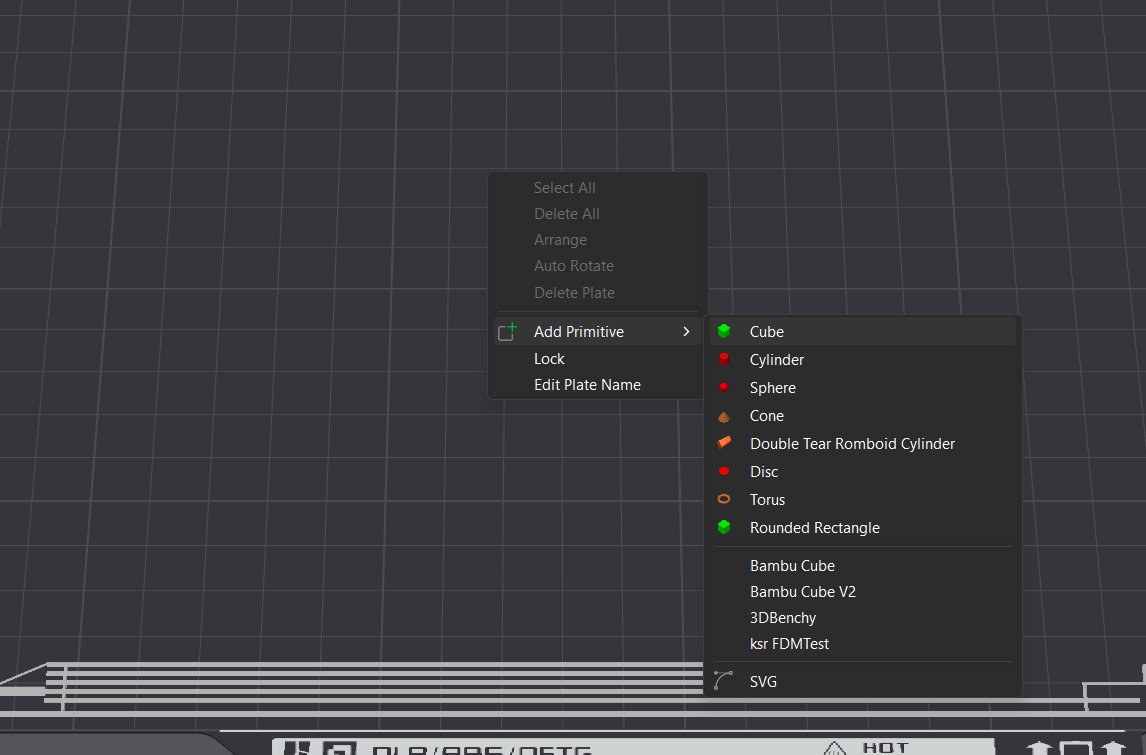Select Bambu Cube V2
The height and width of the screenshot is (755, 1146).
[802, 591]
